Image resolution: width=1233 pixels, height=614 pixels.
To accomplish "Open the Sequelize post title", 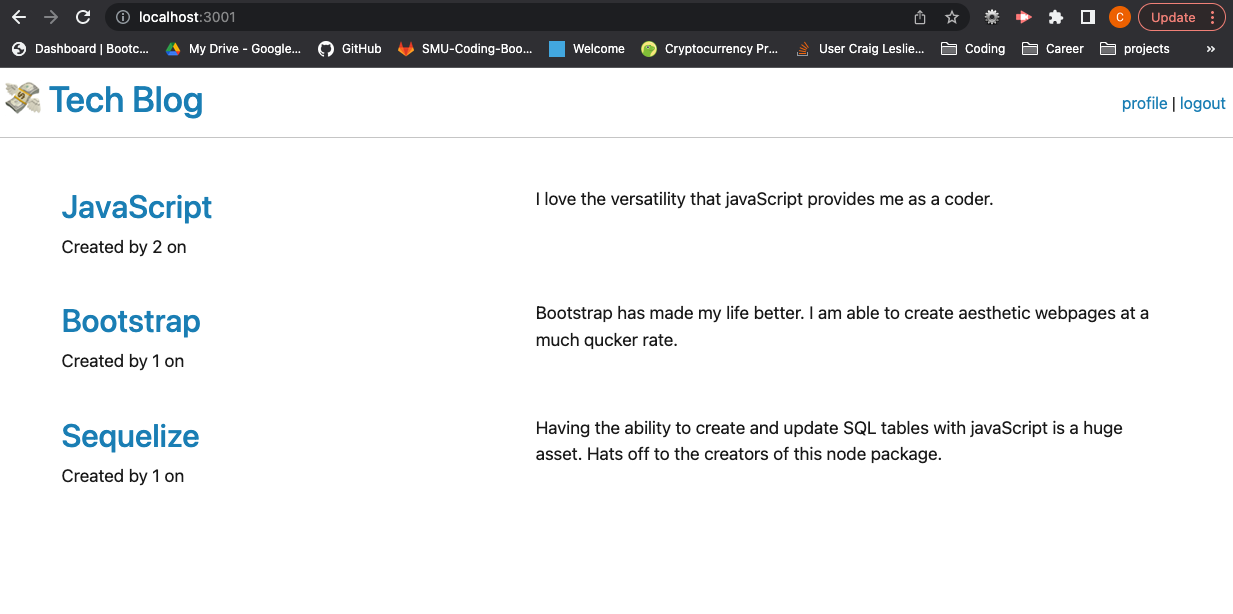I will (130, 436).
